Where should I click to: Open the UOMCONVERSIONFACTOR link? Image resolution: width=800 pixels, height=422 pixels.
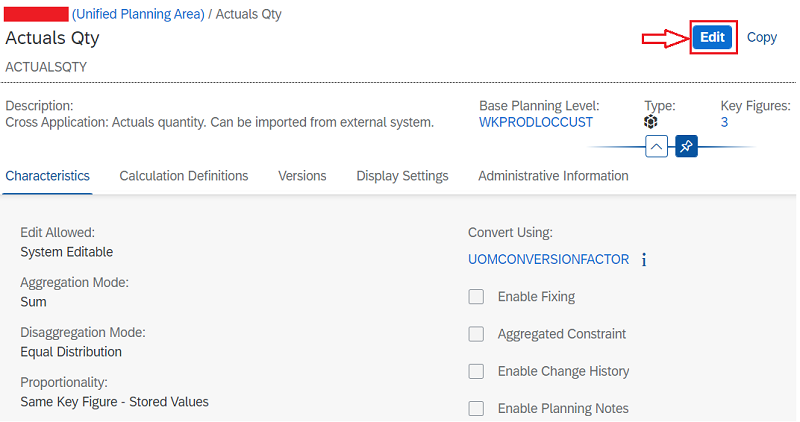pyautogui.click(x=548, y=259)
